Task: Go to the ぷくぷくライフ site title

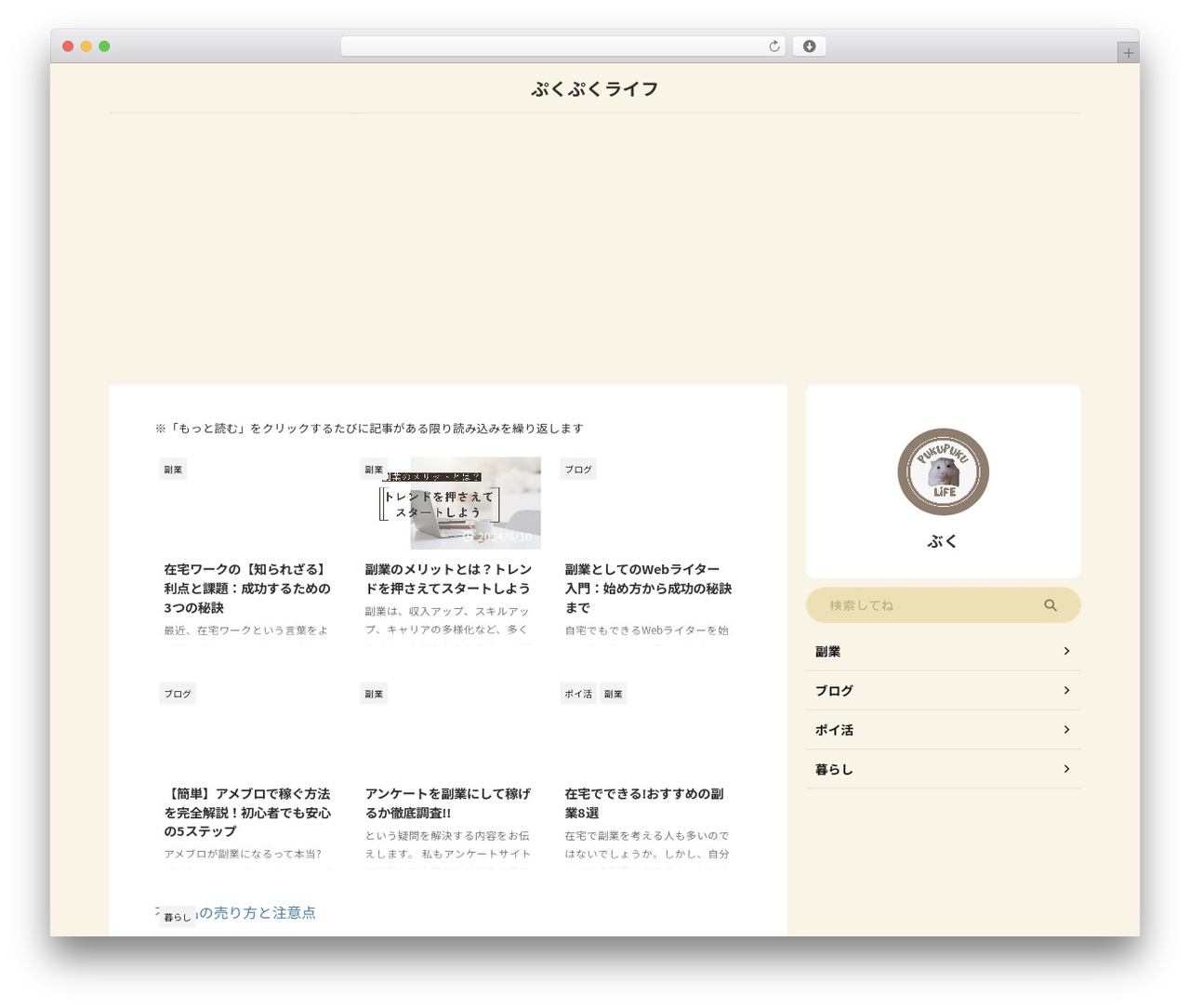Action: tap(595, 89)
